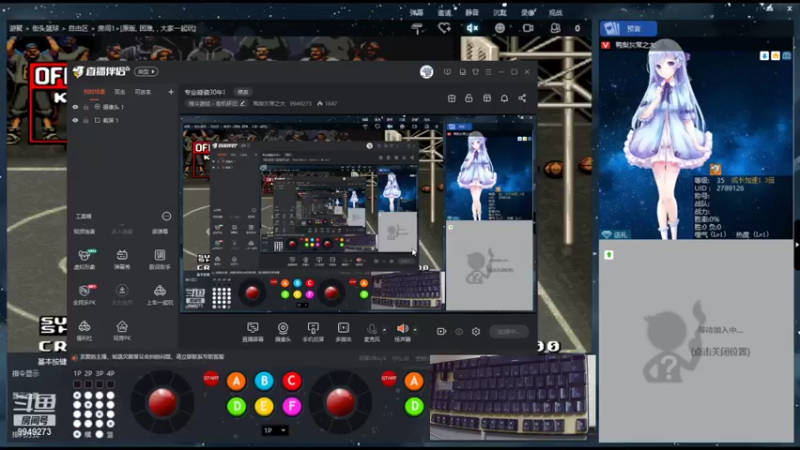This screenshot has height=450, width=800.
Task: Click the share icon in companion header
Action: point(522,98)
